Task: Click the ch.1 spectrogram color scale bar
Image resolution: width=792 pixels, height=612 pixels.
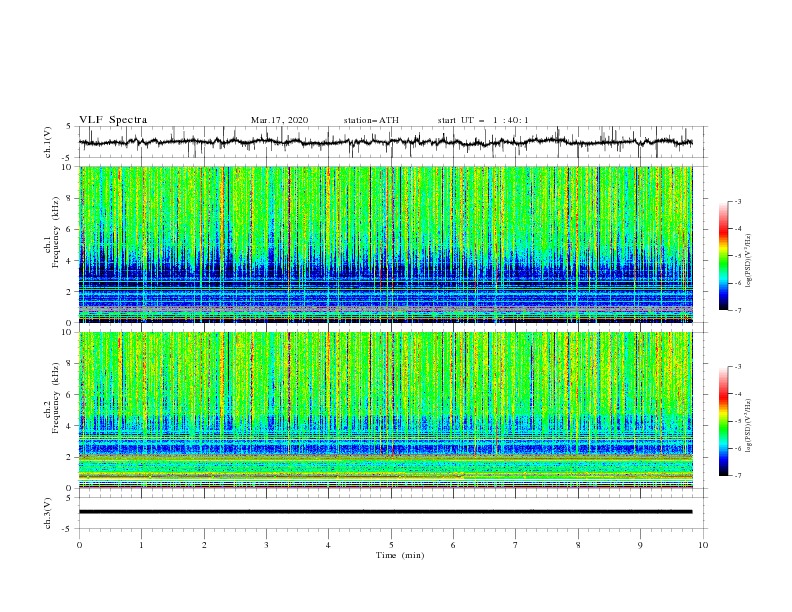Action: 723,256
